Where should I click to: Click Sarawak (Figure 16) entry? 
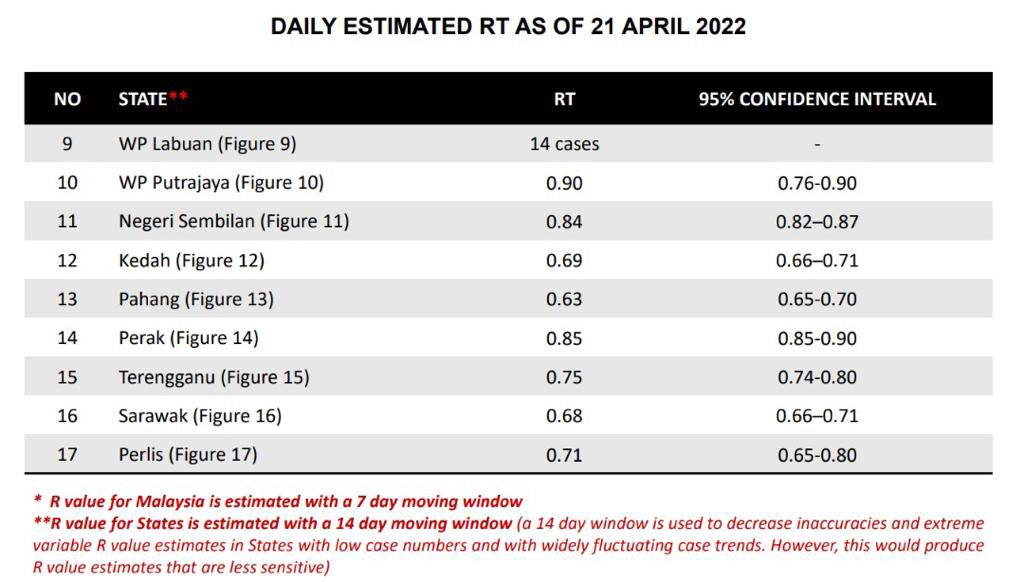point(200,416)
